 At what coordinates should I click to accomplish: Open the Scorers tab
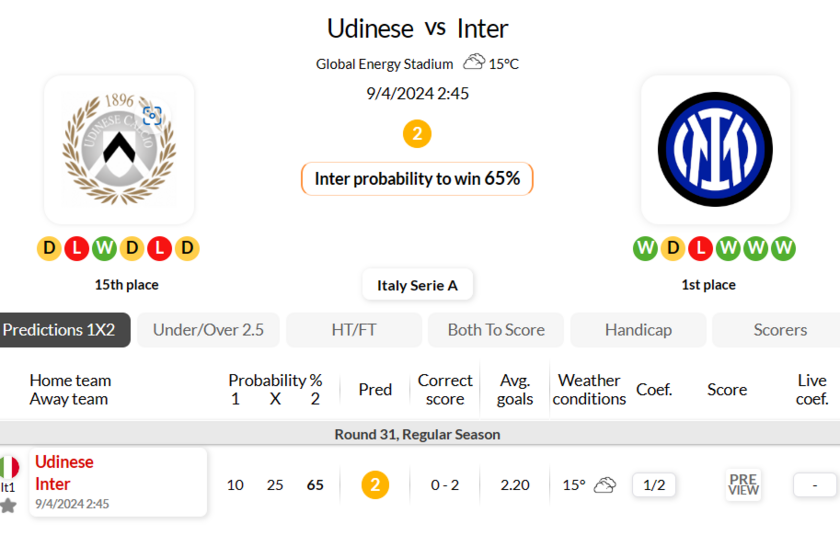tap(780, 330)
